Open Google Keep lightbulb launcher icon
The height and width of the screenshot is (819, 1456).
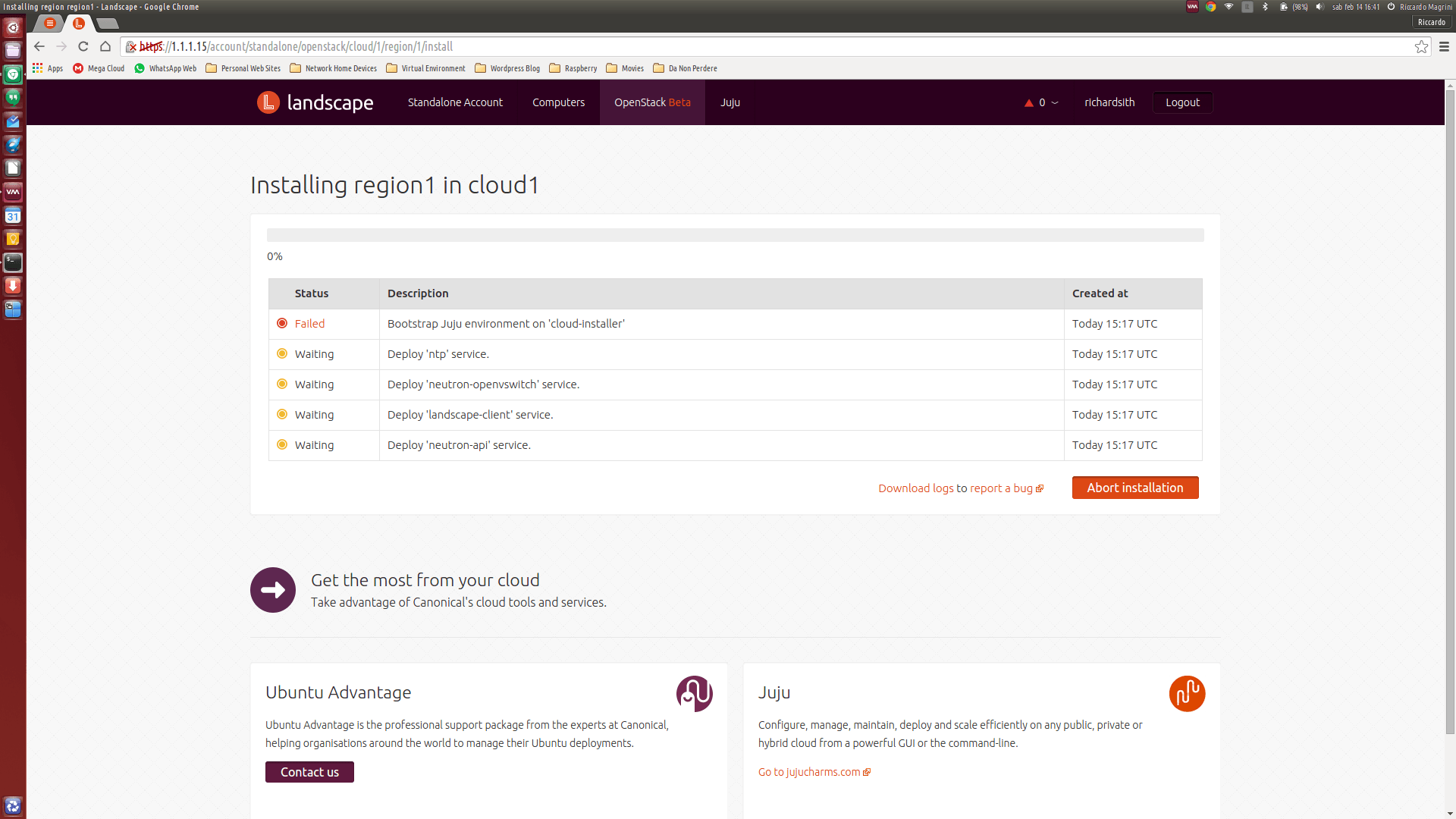13,239
